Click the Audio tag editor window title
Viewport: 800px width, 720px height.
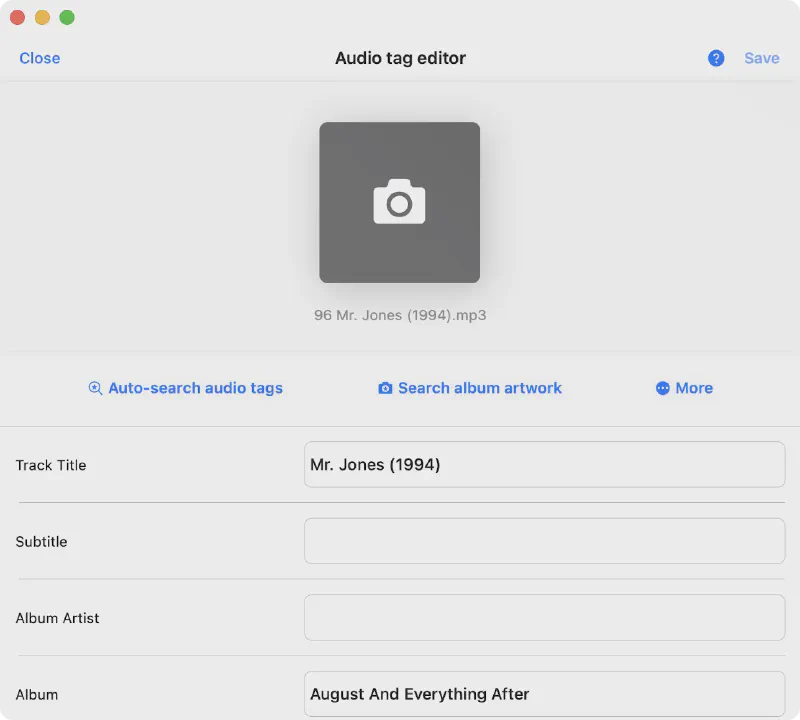[400, 58]
